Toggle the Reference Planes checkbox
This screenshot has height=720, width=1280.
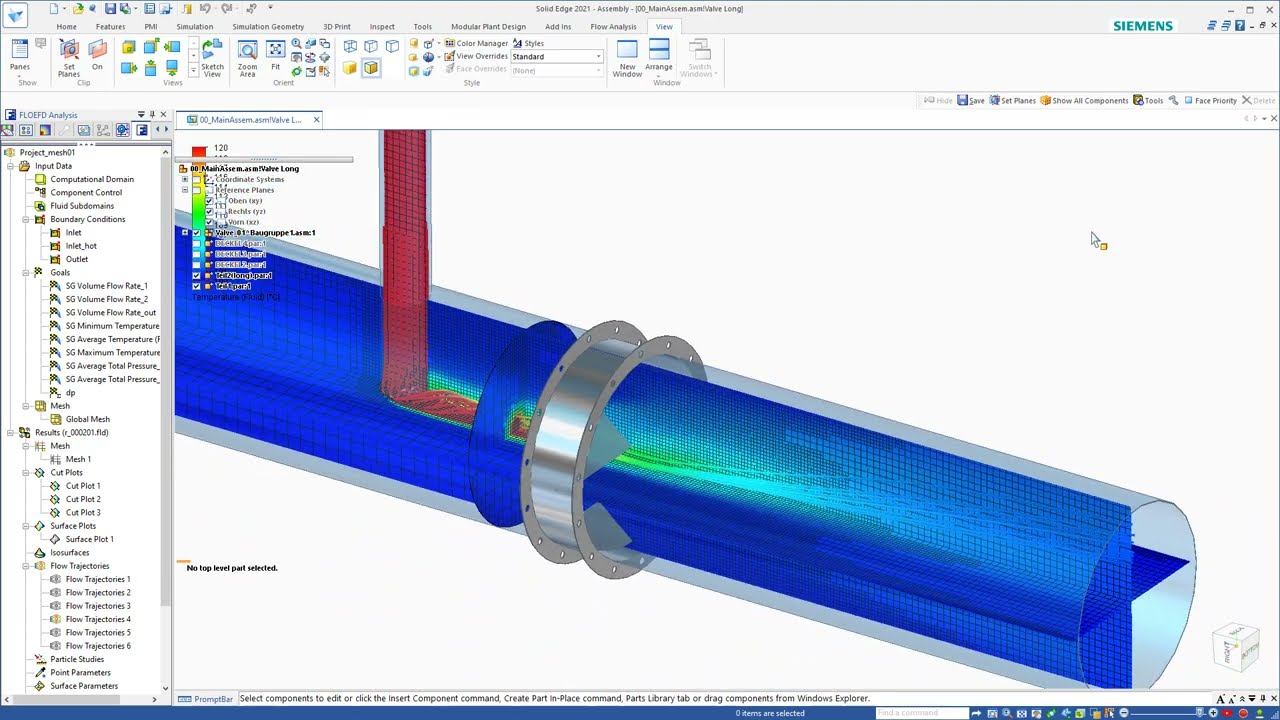click(x=196, y=190)
